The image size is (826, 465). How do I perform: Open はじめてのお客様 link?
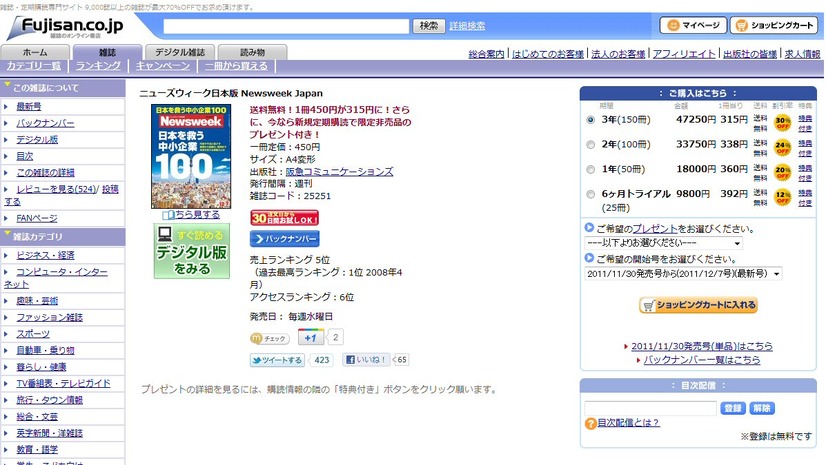pyautogui.click(x=548, y=54)
